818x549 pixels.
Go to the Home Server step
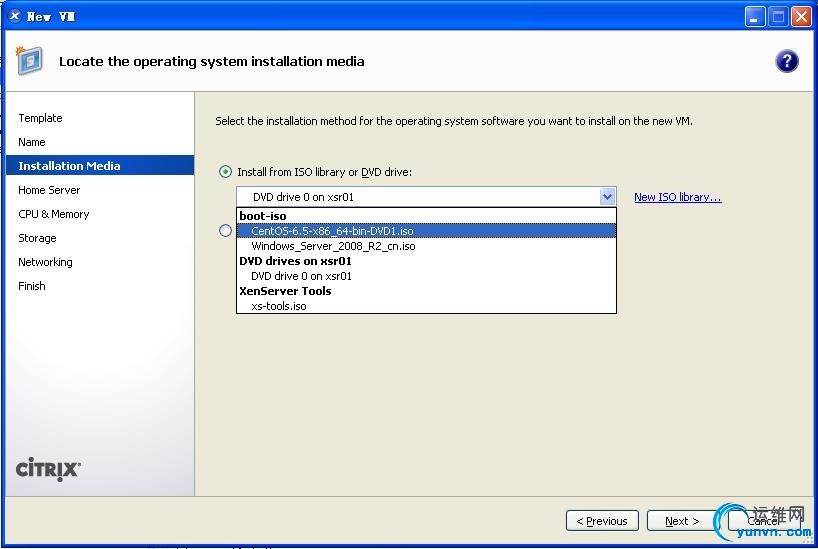[x=49, y=190]
